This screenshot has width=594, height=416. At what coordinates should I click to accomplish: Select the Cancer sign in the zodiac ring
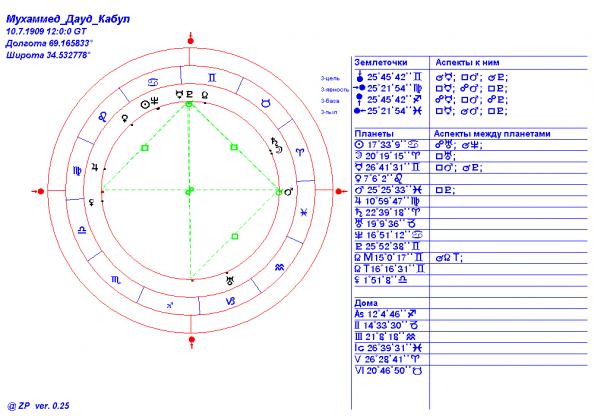coord(153,82)
